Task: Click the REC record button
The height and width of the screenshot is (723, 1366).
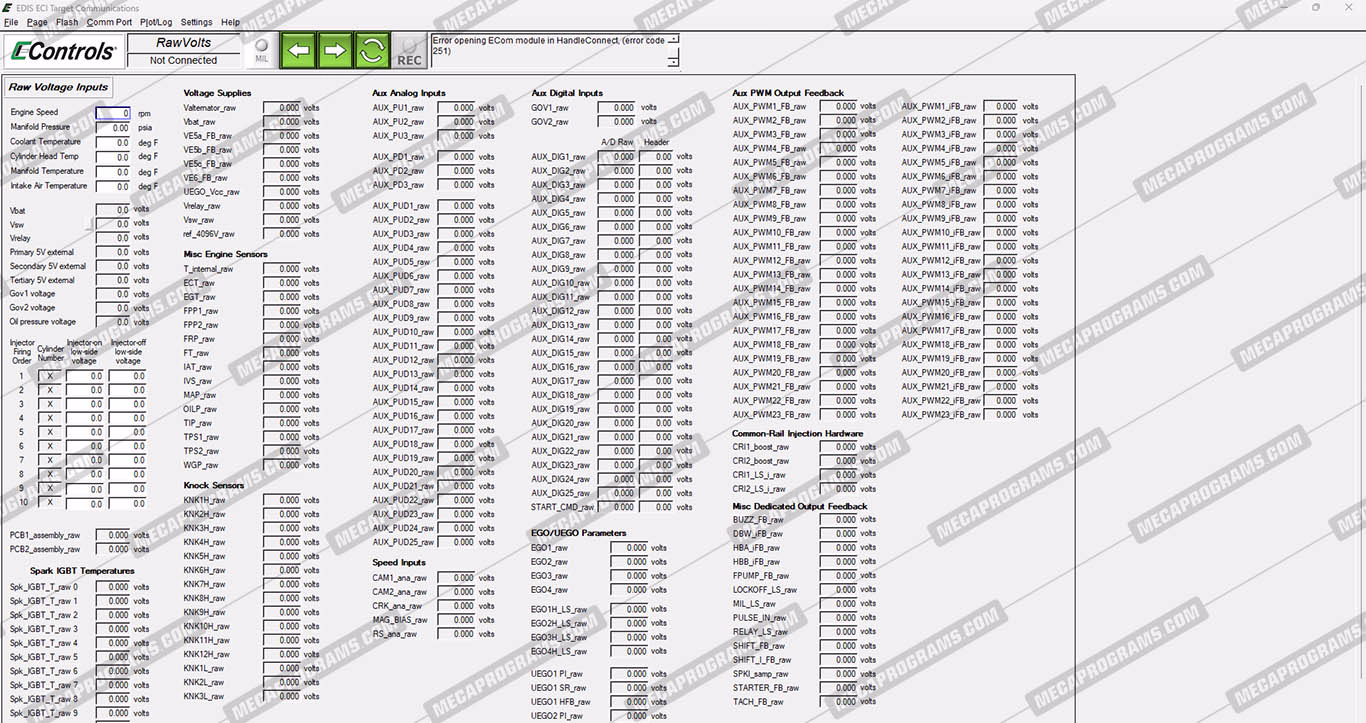Action: point(409,52)
